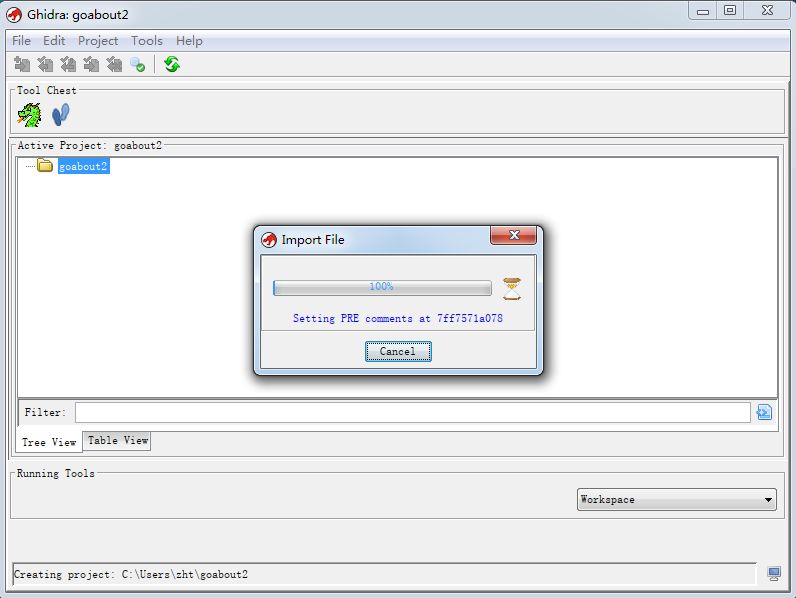Open the Tools menu
Image resolution: width=796 pixels, height=598 pixels.
pyautogui.click(x=147, y=41)
